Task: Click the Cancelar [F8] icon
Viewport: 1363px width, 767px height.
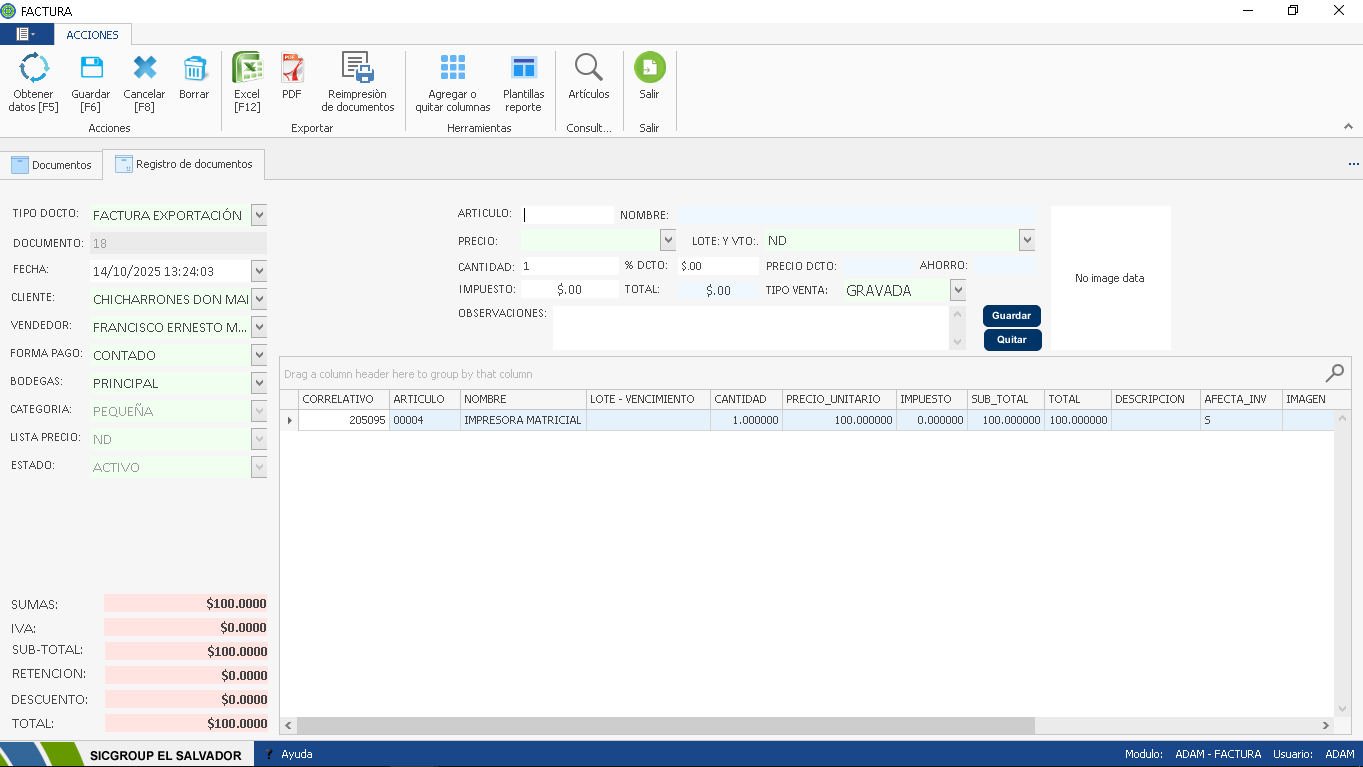Action: point(144,69)
